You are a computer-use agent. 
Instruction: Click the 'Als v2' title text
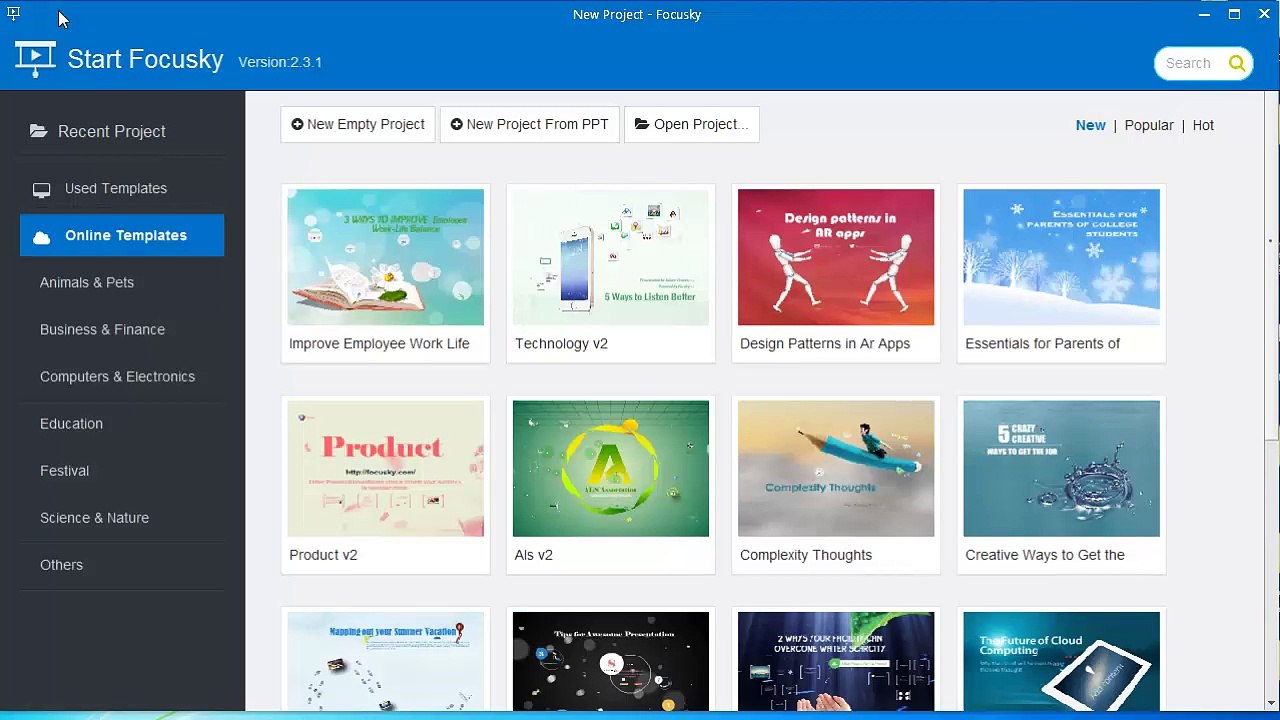(534, 554)
